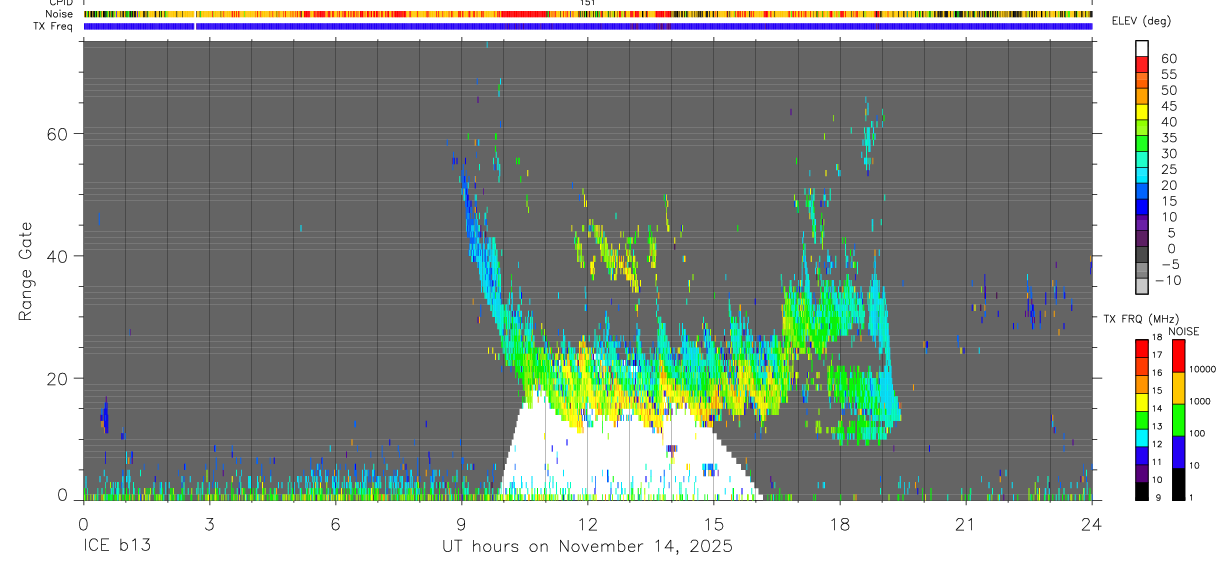Image resolution: width=1228 pixels, height=567 pixels.
Task: Click the "NOISE" legend title
Action: (x=1184, y=331)
